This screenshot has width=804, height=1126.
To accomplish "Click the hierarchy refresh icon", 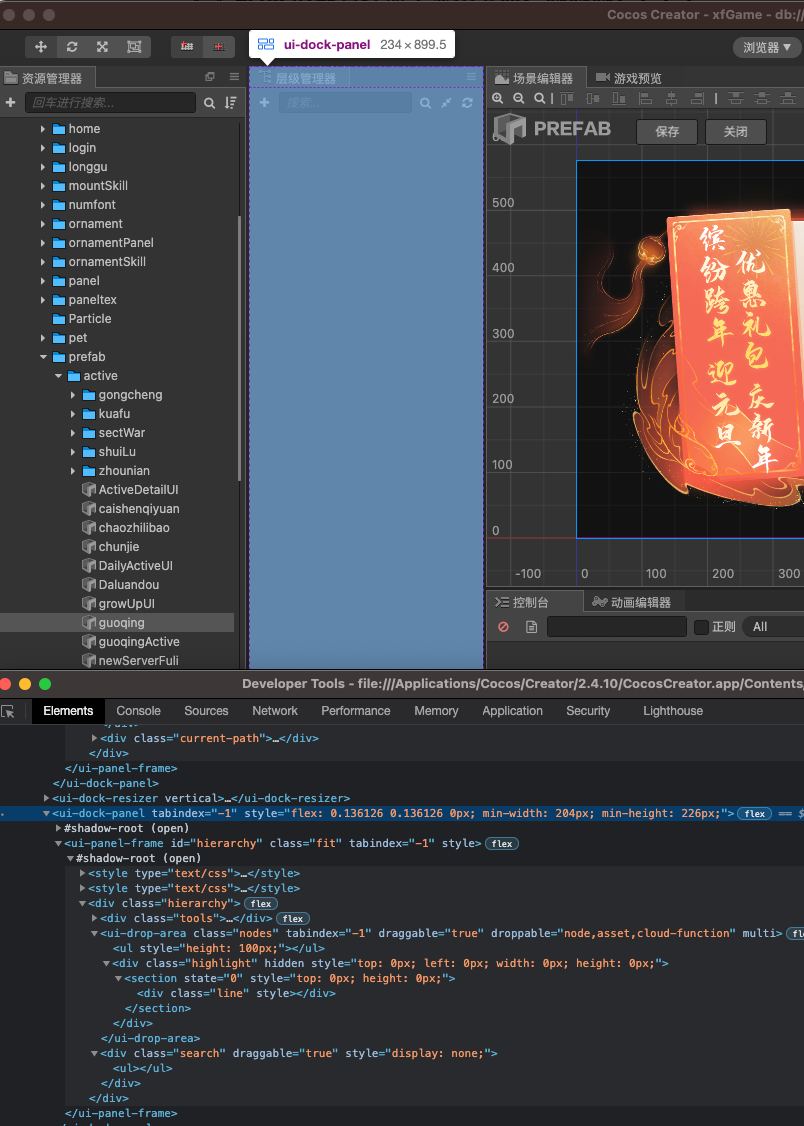I will pyautogui.click(x=467, y=103).
